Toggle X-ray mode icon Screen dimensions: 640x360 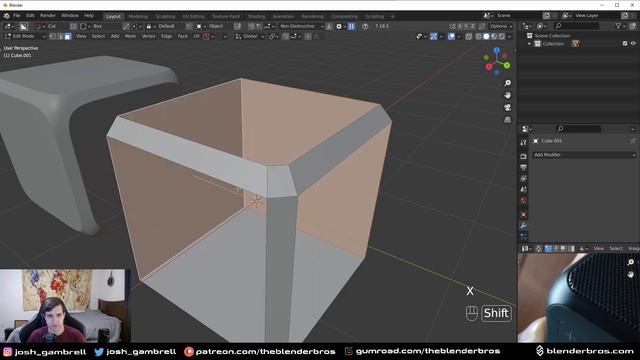point(469,36)
